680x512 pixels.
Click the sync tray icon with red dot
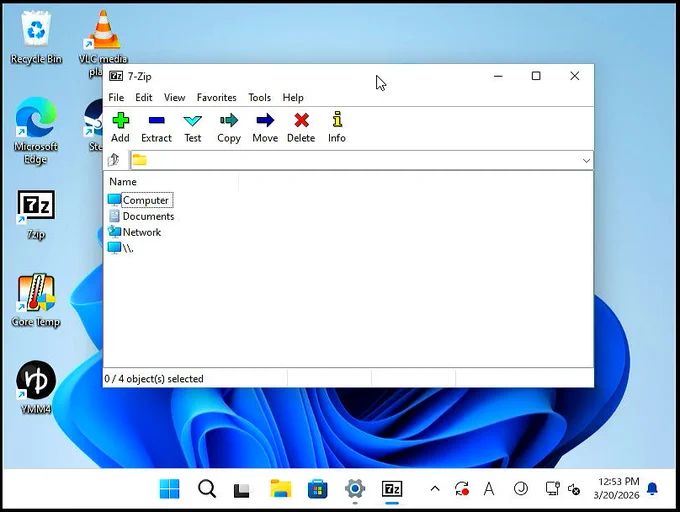point(461,489)
